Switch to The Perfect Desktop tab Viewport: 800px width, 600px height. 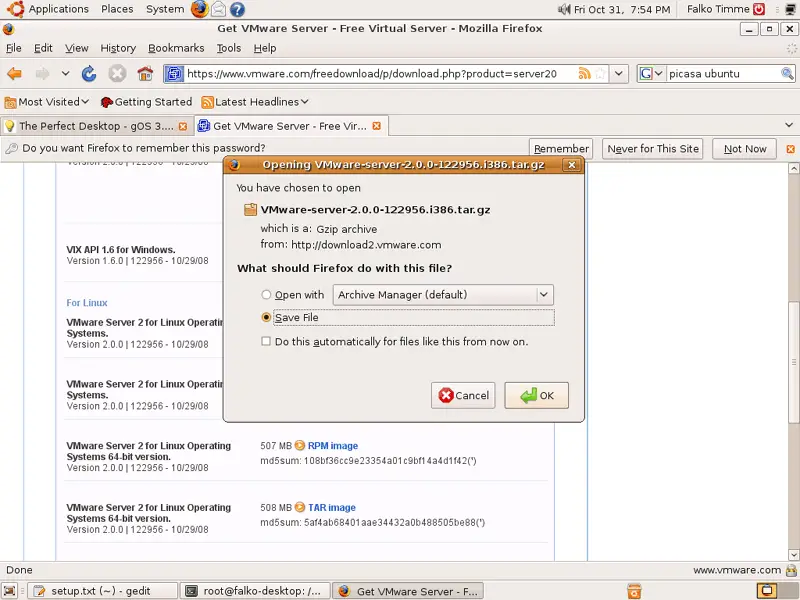(96, 126)
